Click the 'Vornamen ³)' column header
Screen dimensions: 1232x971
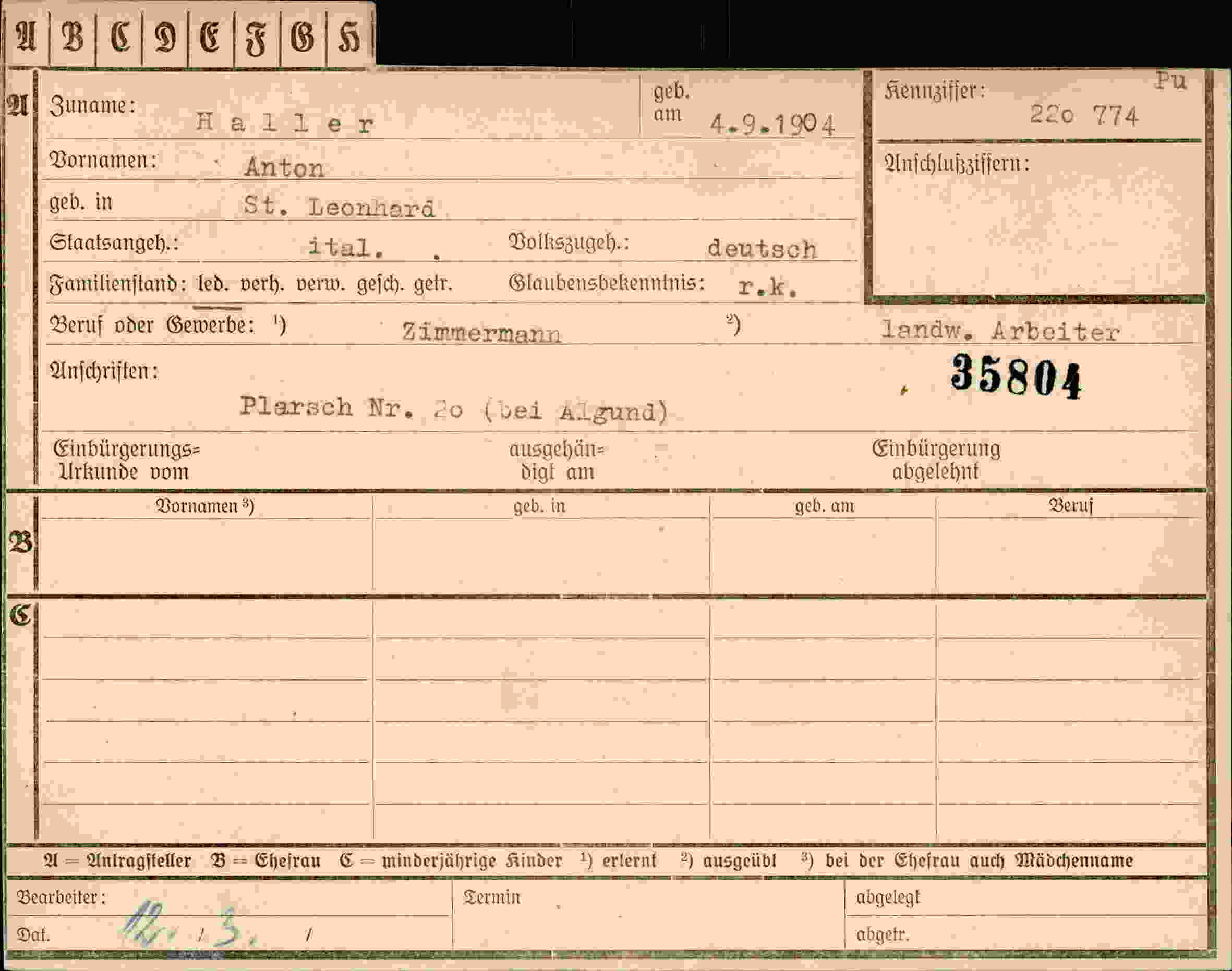pos(204,505)
